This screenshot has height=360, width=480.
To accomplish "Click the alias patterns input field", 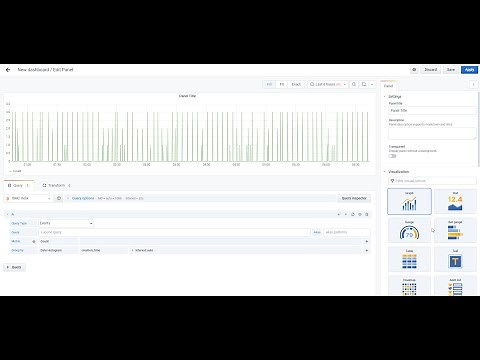I will click(x=347, y=232).
